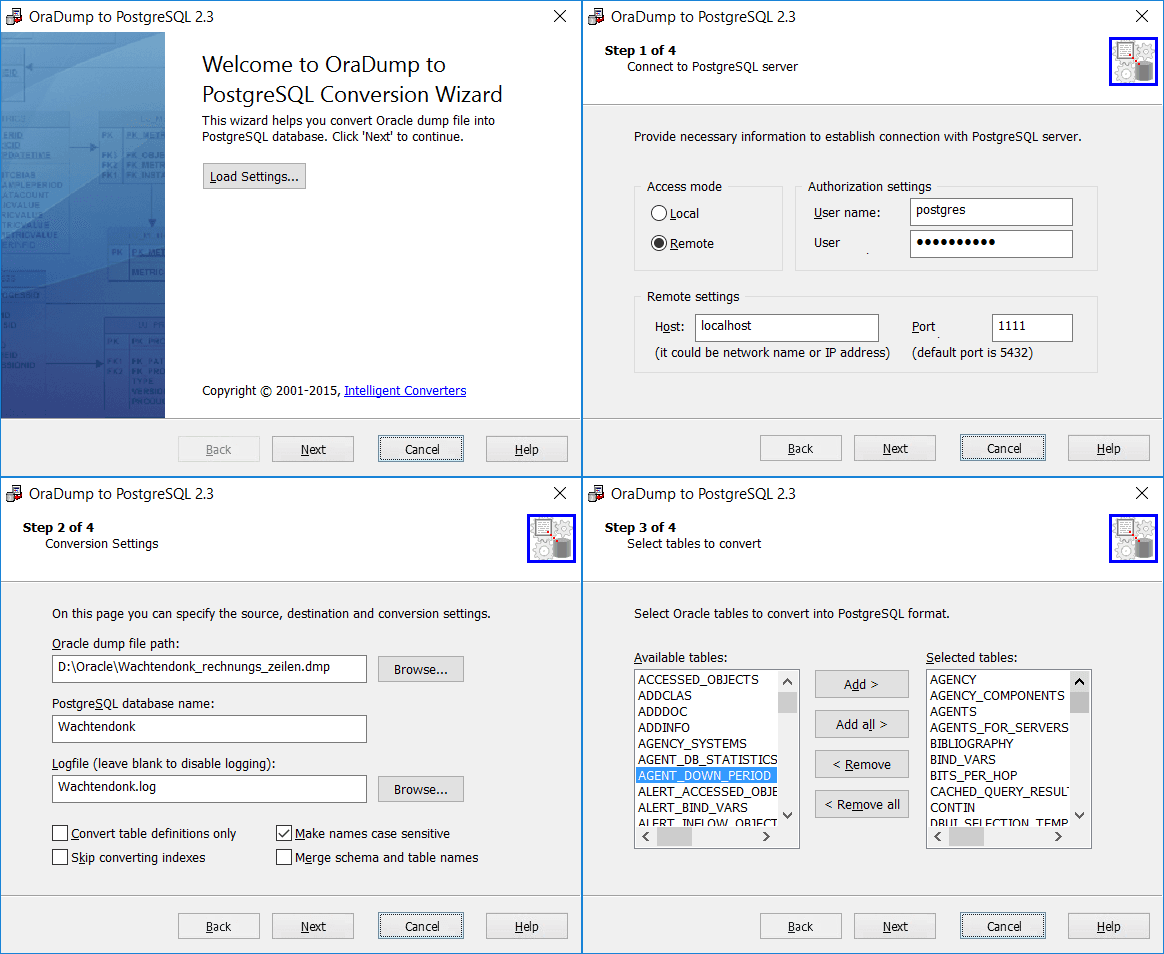Click the < Remove all button

point(861,804)
